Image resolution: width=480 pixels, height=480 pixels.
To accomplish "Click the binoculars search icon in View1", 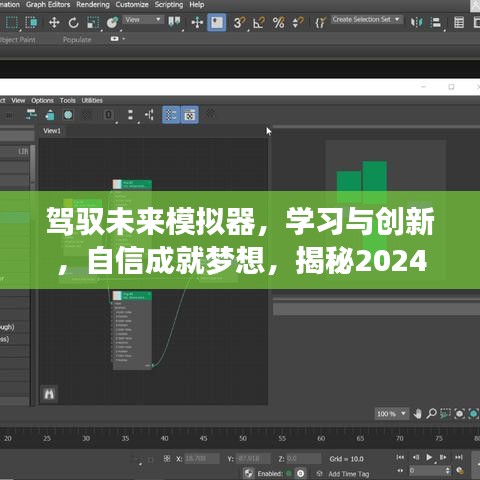I will click(x=49, y=394).
